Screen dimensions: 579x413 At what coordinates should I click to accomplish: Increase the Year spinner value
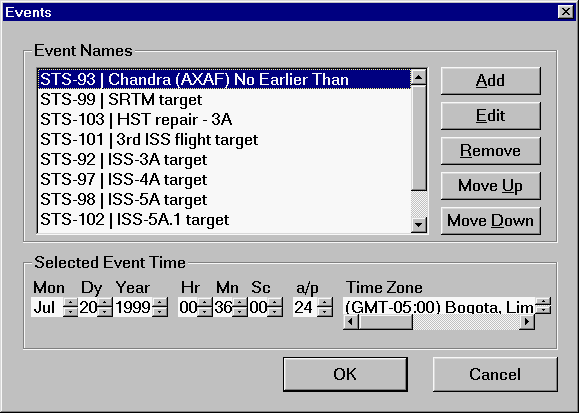[160, 303]
